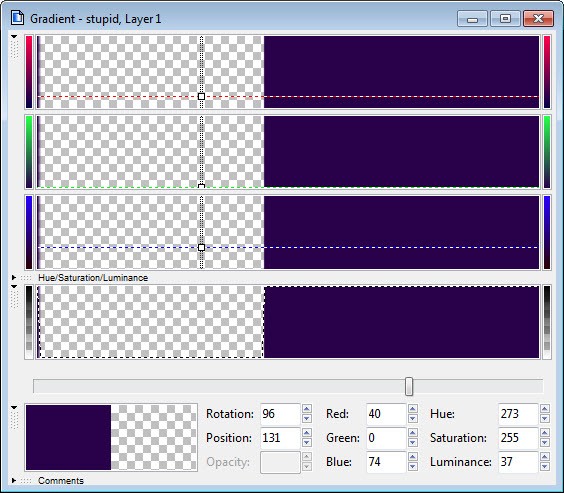Screen dimensions: 564x493
Task: Click the horizontal gradient slider thumb
Action: click(409, 387)
